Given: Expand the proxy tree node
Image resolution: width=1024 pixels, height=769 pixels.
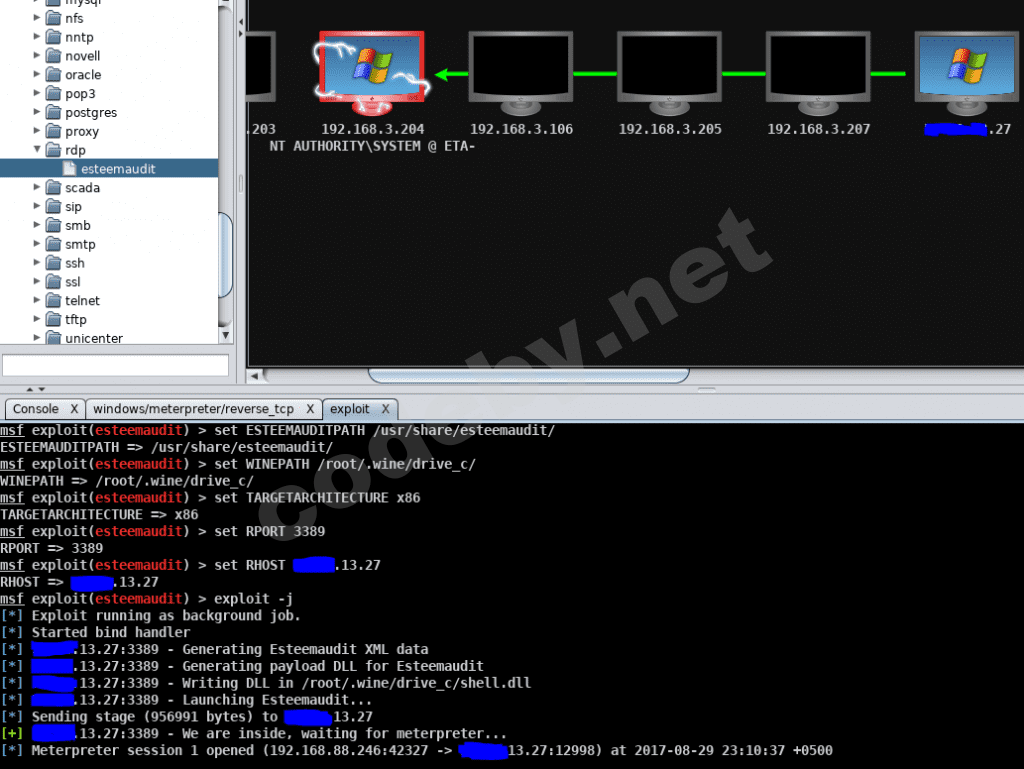Looking at the screenshot, I should 37,131.
